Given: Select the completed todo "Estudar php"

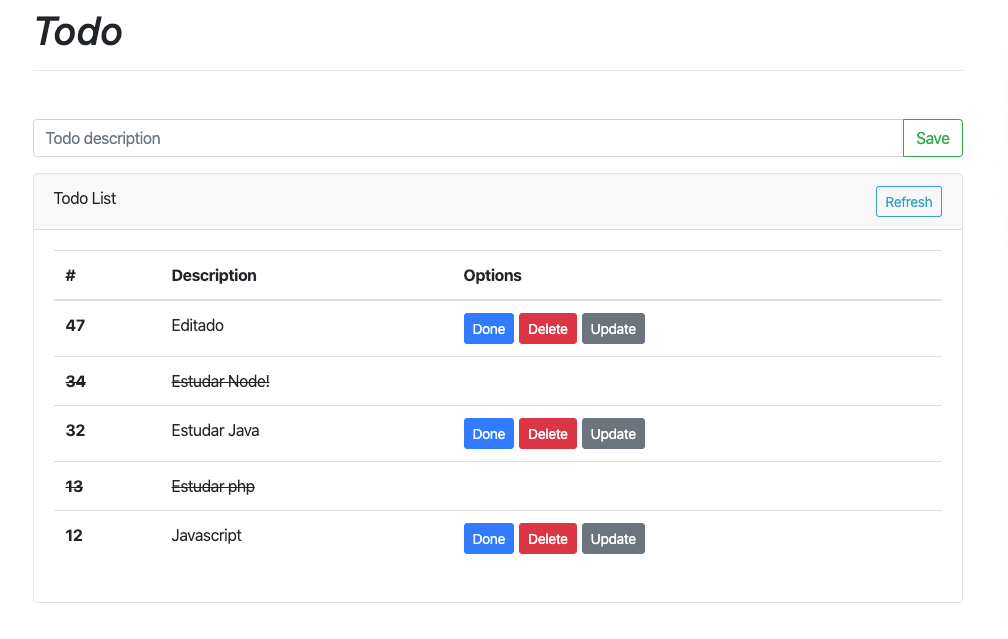Looking at the screenshot, I should tap(213, 486).
